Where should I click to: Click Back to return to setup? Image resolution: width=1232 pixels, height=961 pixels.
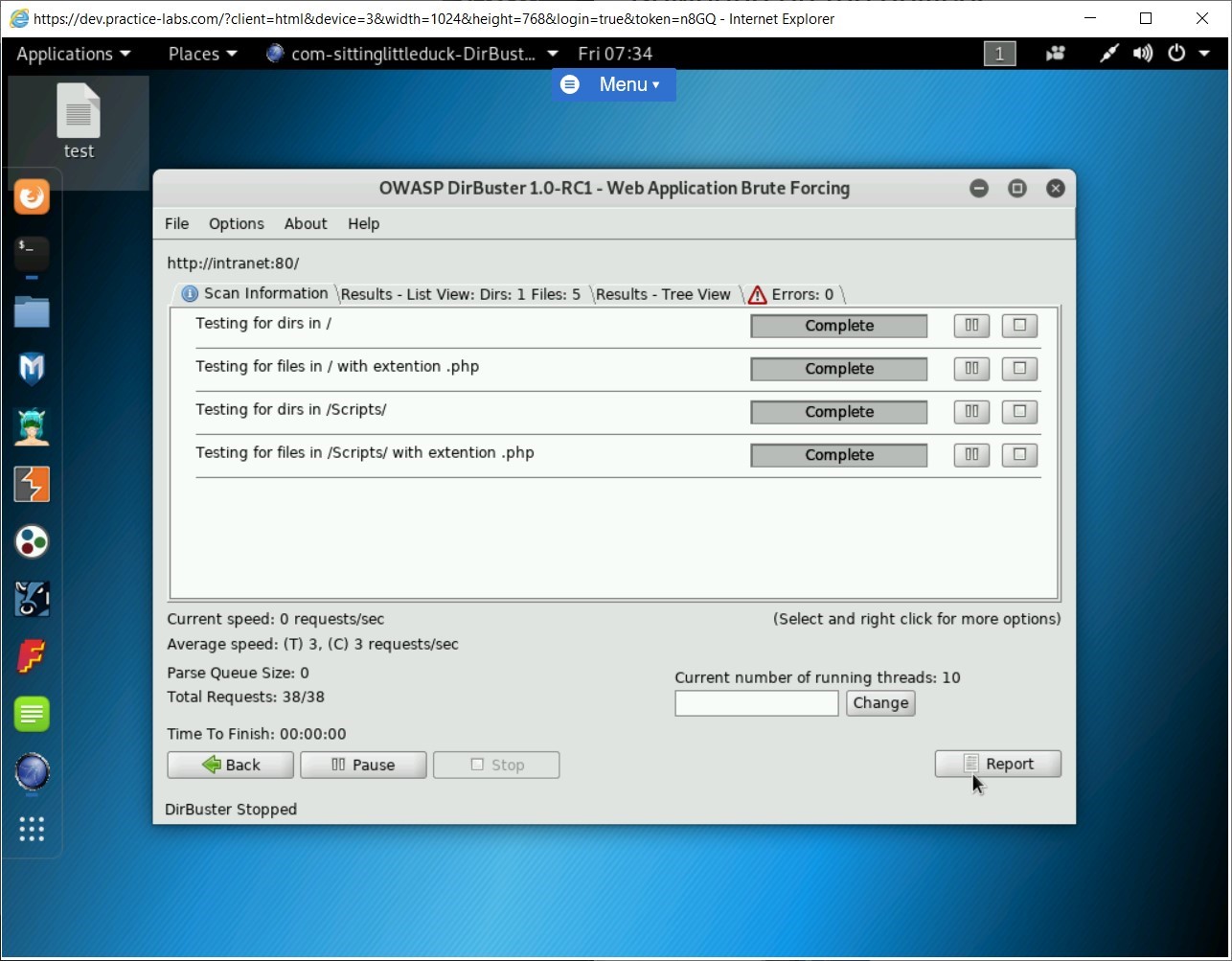(x=230, y=765)
